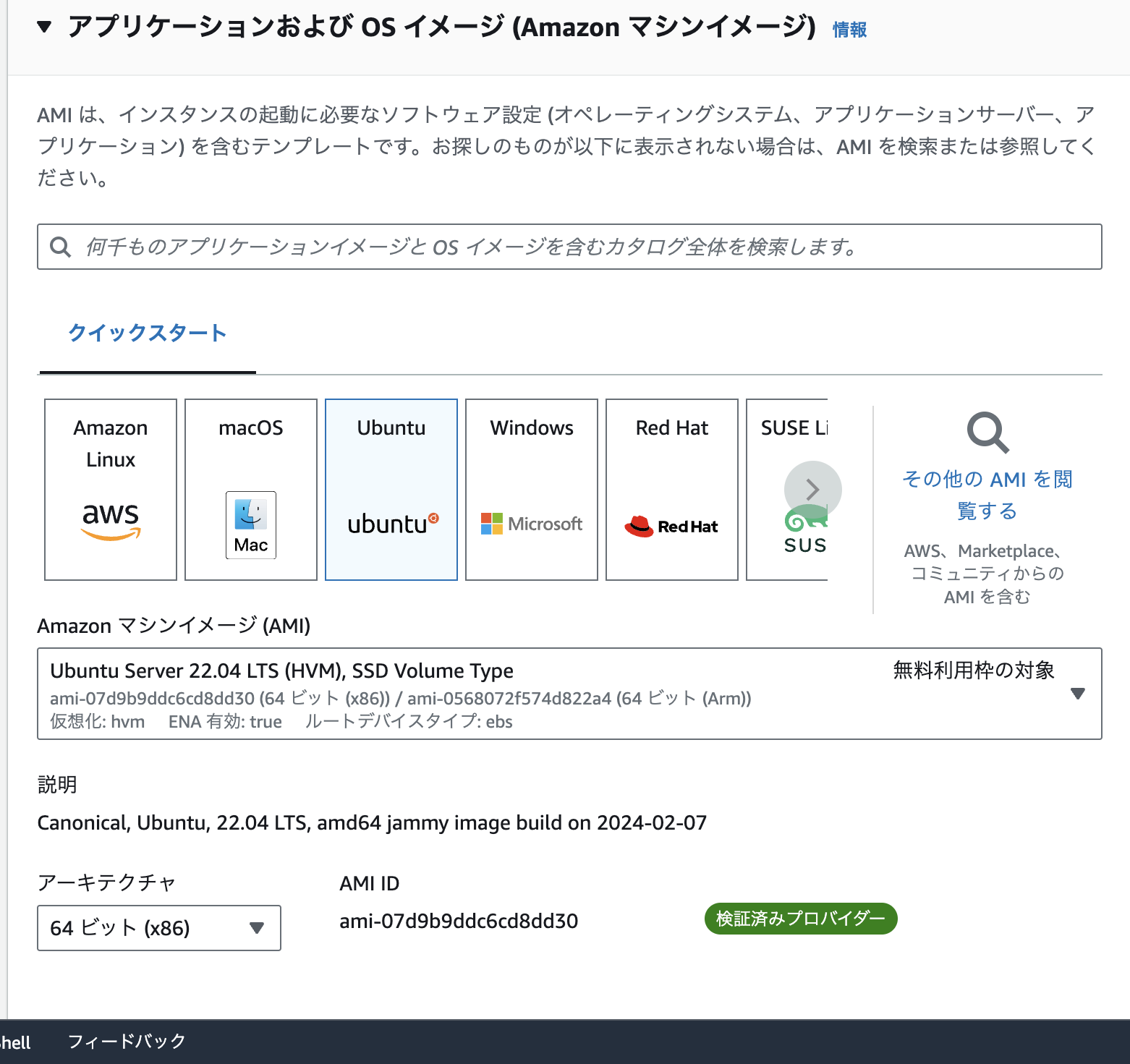The width and height of the screenshot is (1130, 1064).
Task: Click the 検証済みプロバイダー badge
Action: point(801,919)
